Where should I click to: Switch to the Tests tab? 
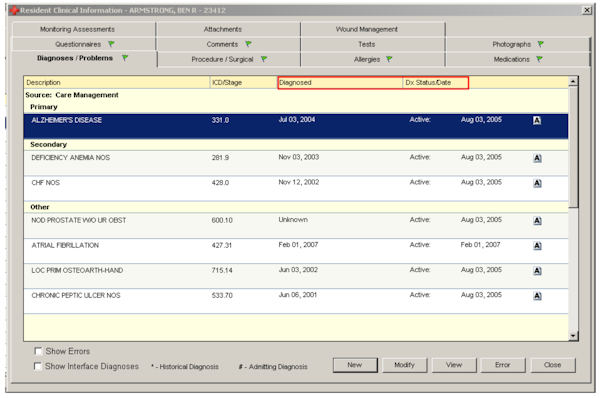pyautogui.click(x=373, y=44)
